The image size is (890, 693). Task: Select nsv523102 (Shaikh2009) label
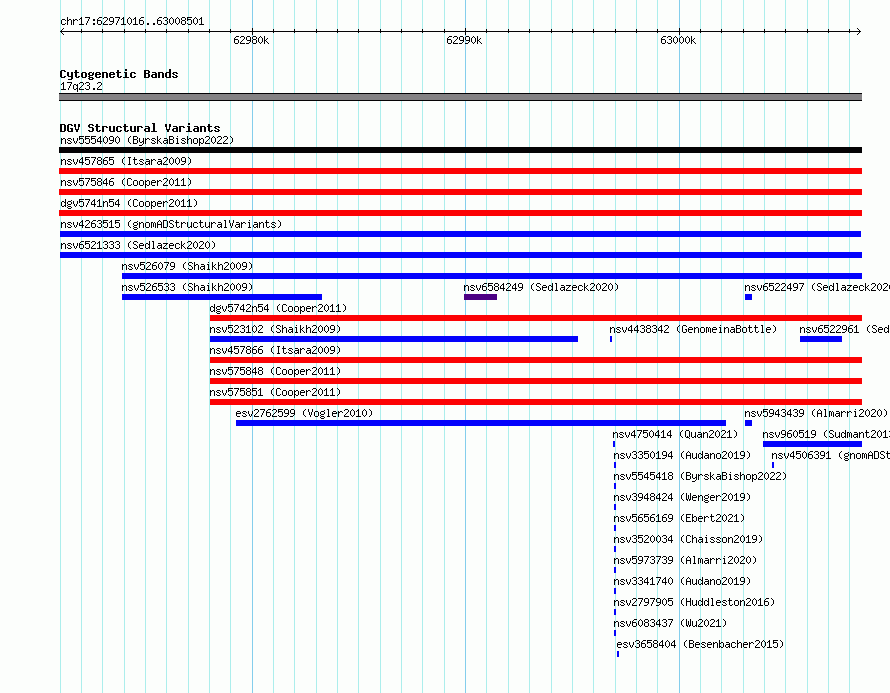pos(275,329)
